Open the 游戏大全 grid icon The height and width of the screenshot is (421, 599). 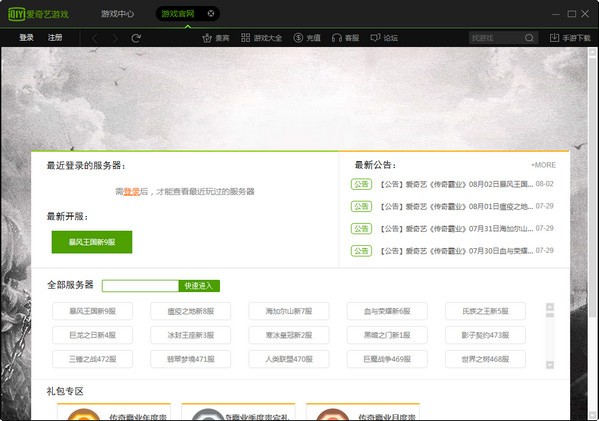[x=246, y=37]
